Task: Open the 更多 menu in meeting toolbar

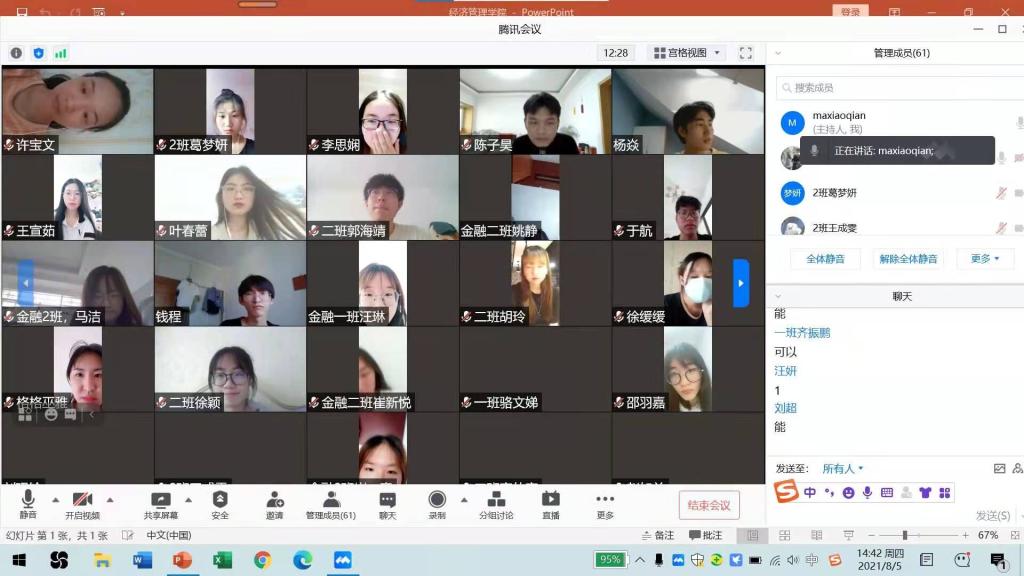Action: point(605,504)
